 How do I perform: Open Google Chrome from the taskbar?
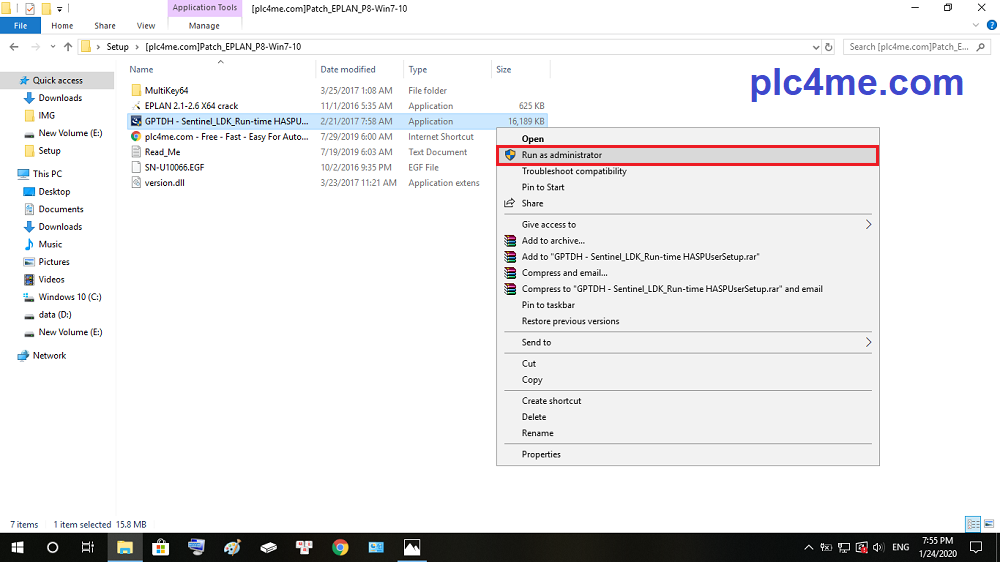(x=340, y=547)
